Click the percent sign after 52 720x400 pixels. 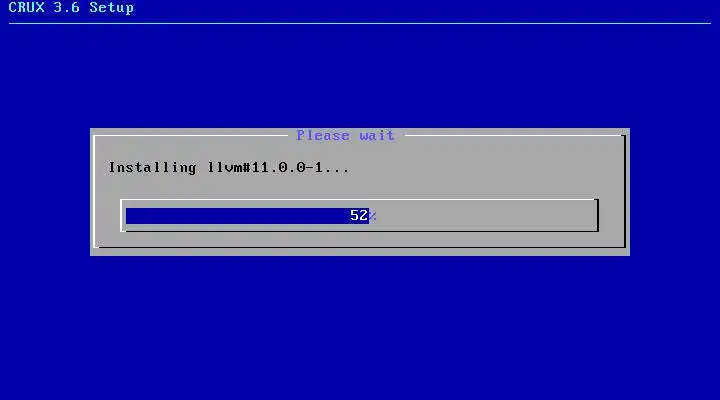tap(372, 216)
